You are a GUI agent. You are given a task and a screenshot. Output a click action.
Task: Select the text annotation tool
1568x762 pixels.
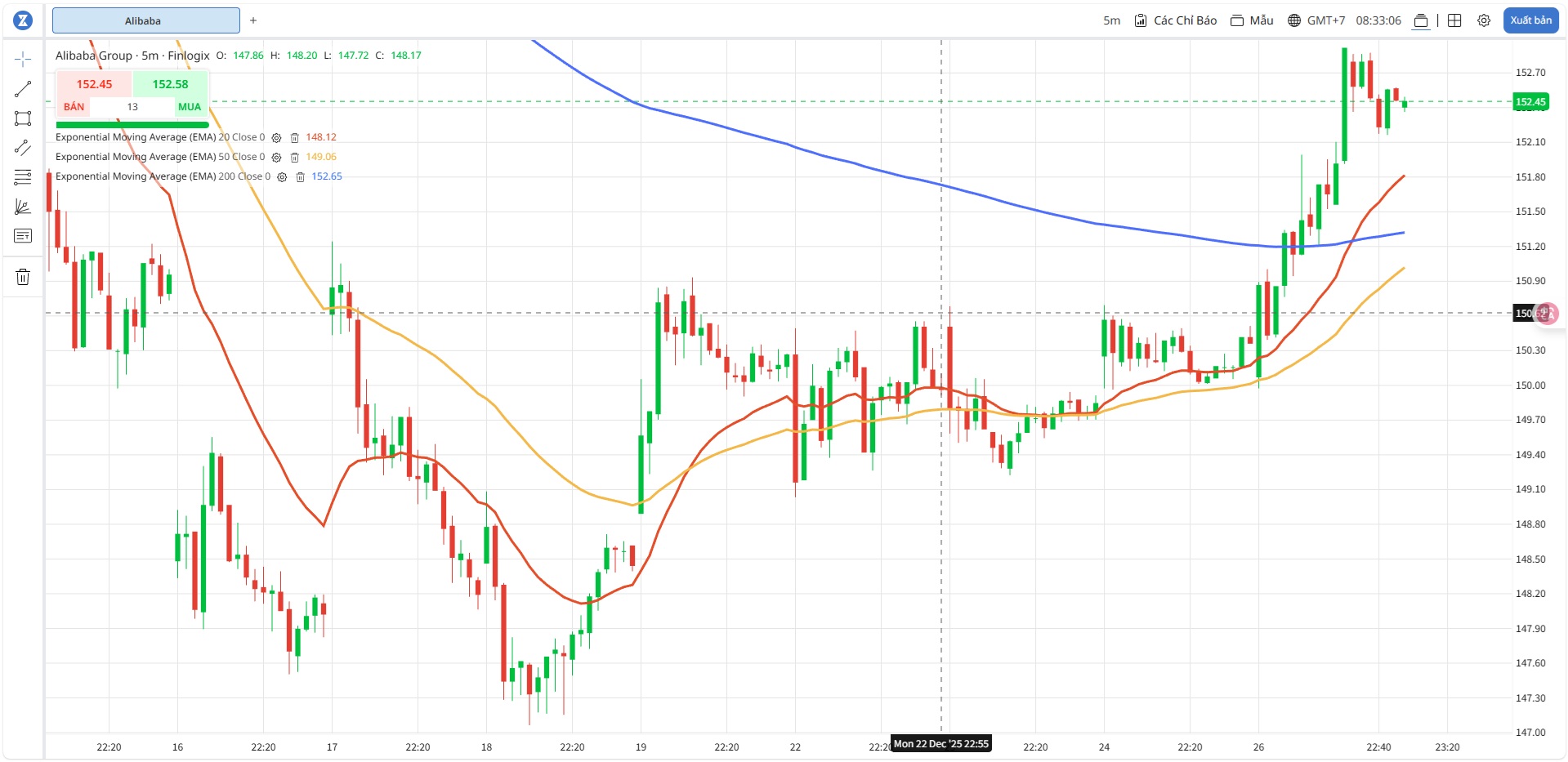tap(23, 236)
